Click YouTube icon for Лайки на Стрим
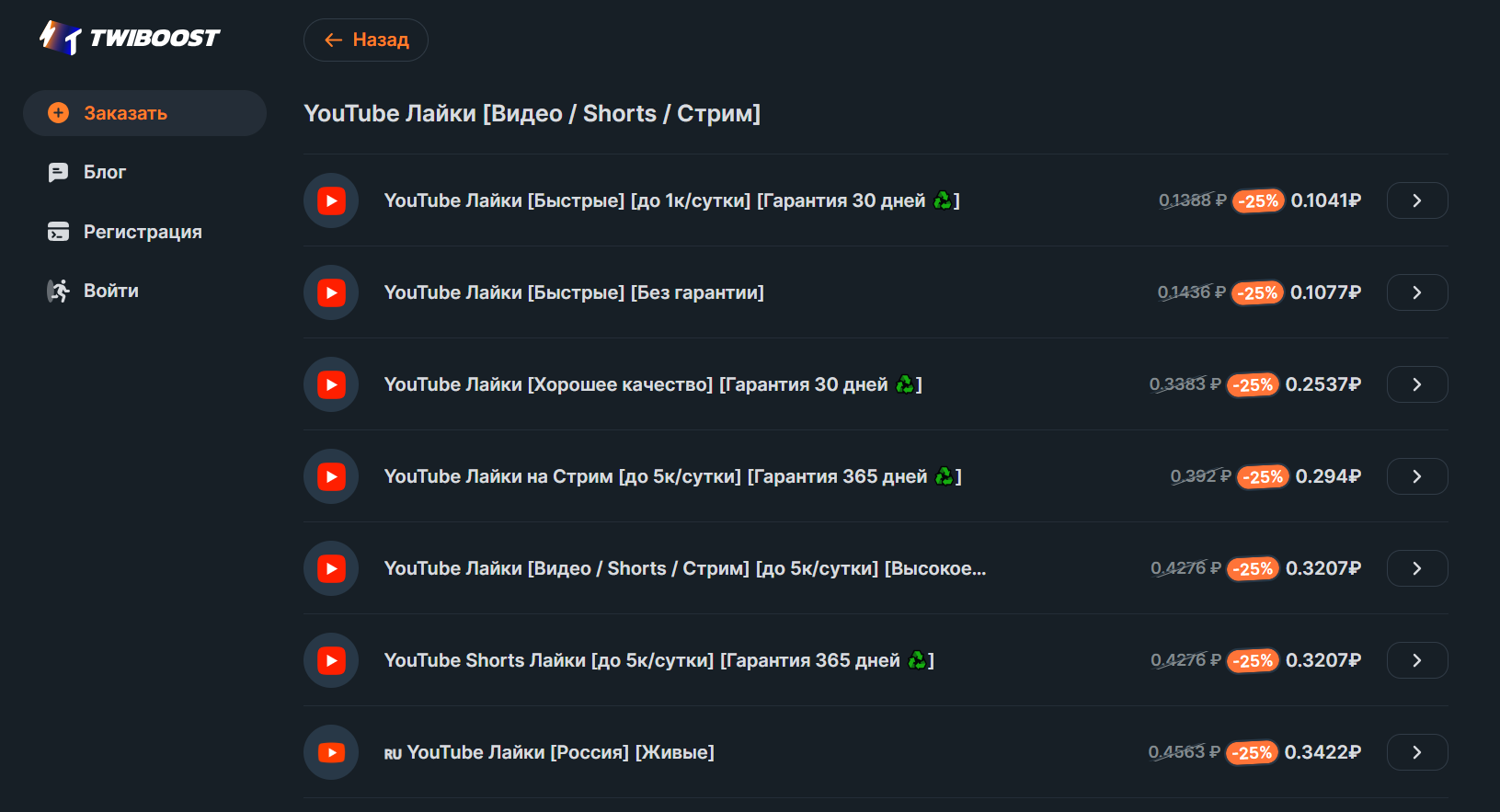 [x=331, y=476]
